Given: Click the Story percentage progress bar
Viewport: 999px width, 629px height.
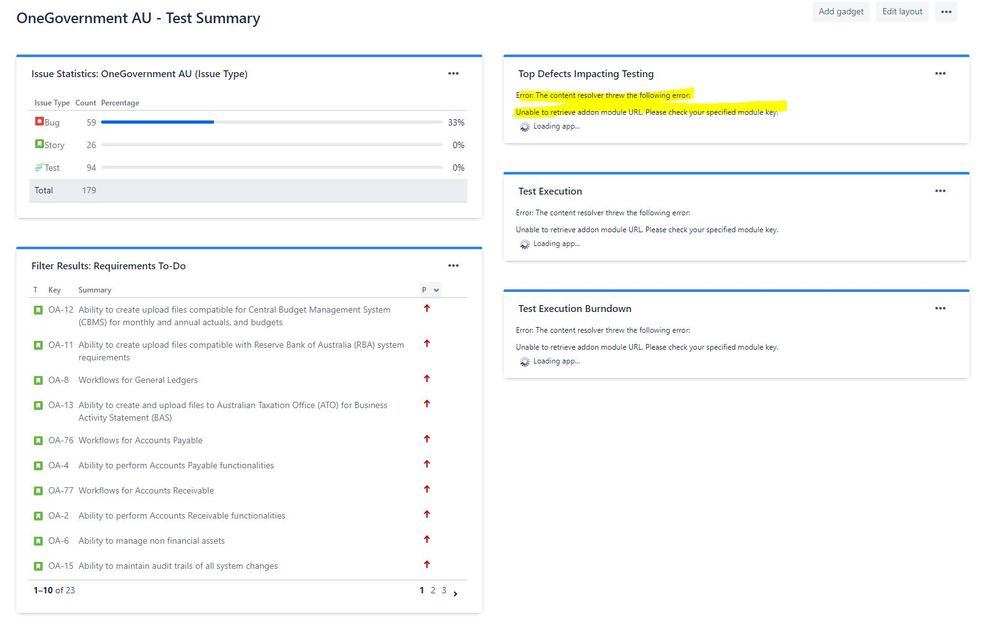Looking at the screenshot, I should click(271, 145).
